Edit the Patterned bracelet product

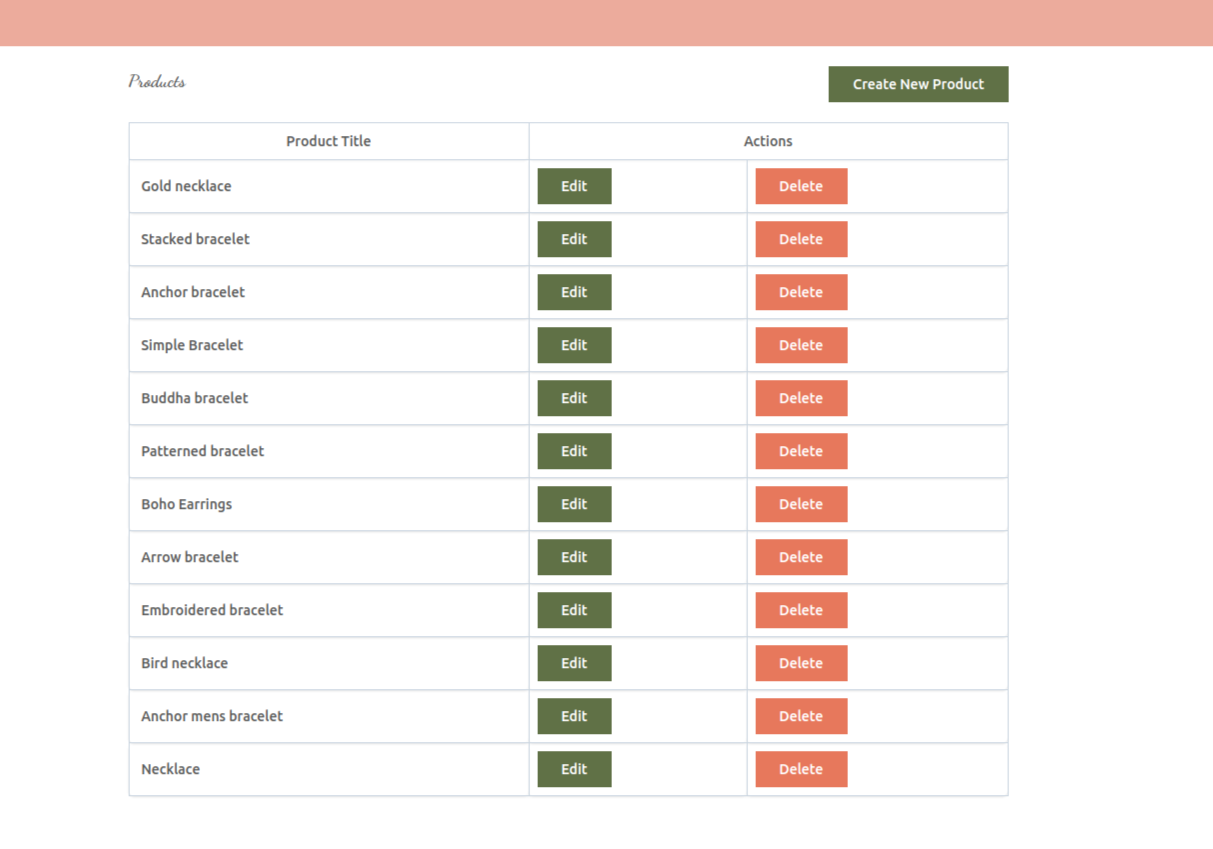pos(574,451)
